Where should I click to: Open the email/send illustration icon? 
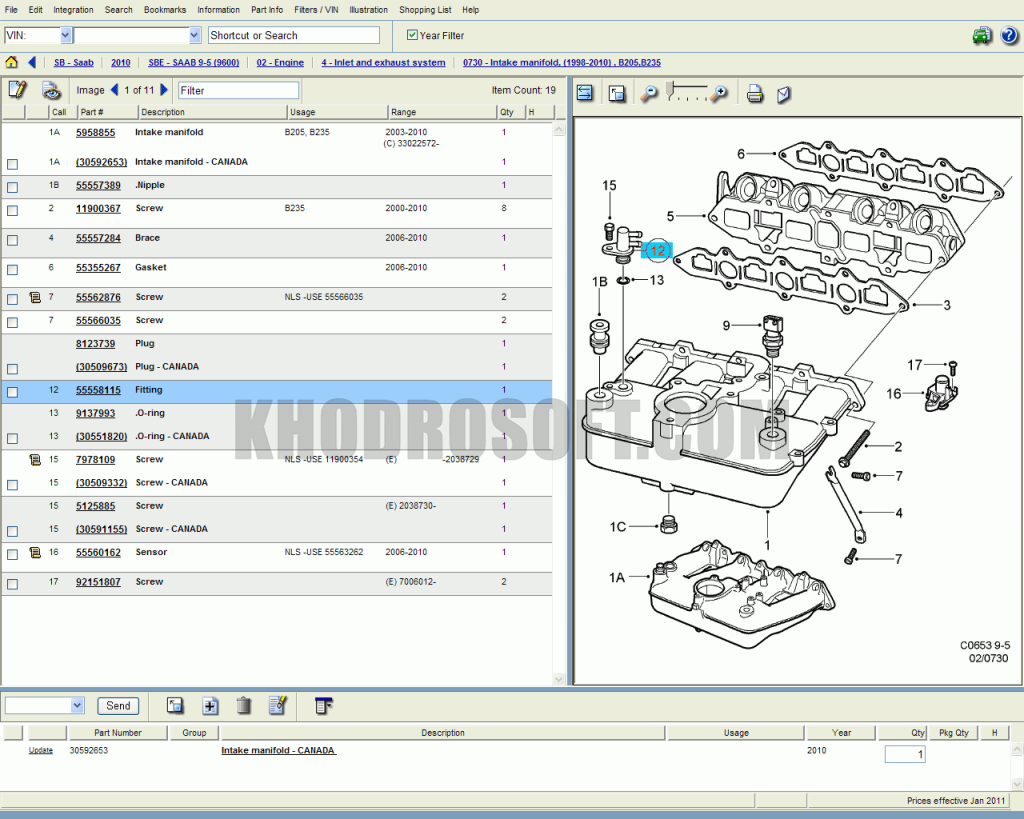785,93
